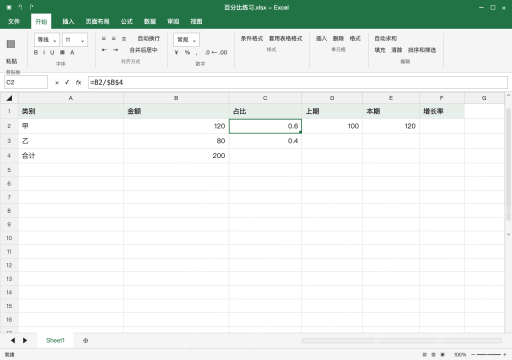Click Merge and Center (合并后居中)
Viewport: 512px width, 360px height.
(143, 50)
